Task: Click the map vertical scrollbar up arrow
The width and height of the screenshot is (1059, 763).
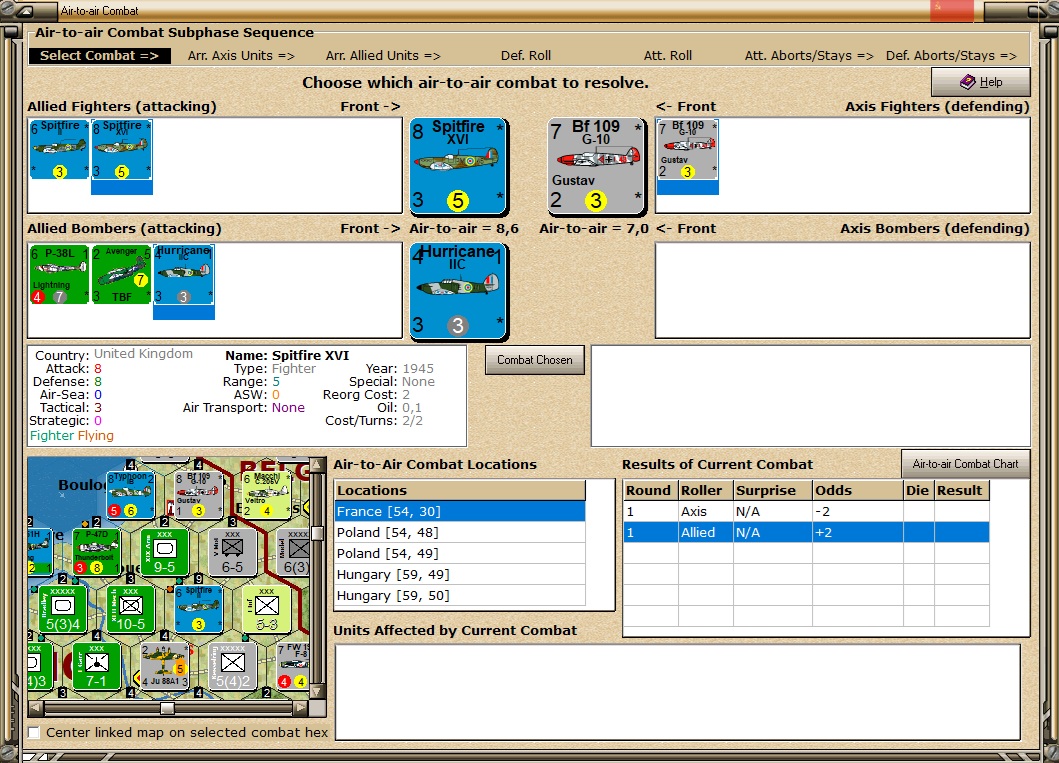Action: pos(317,465)
